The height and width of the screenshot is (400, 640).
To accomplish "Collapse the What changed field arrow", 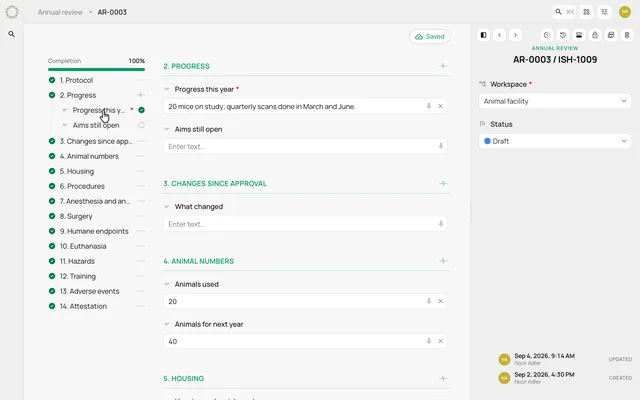I will pyautogui.click(x=167, y=207).
